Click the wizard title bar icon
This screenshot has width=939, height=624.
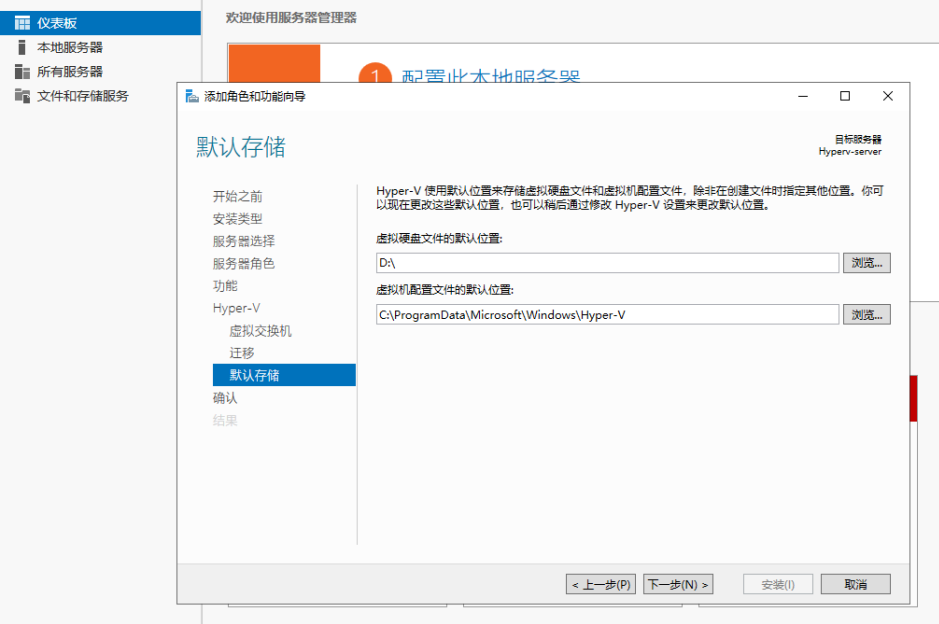192,96
